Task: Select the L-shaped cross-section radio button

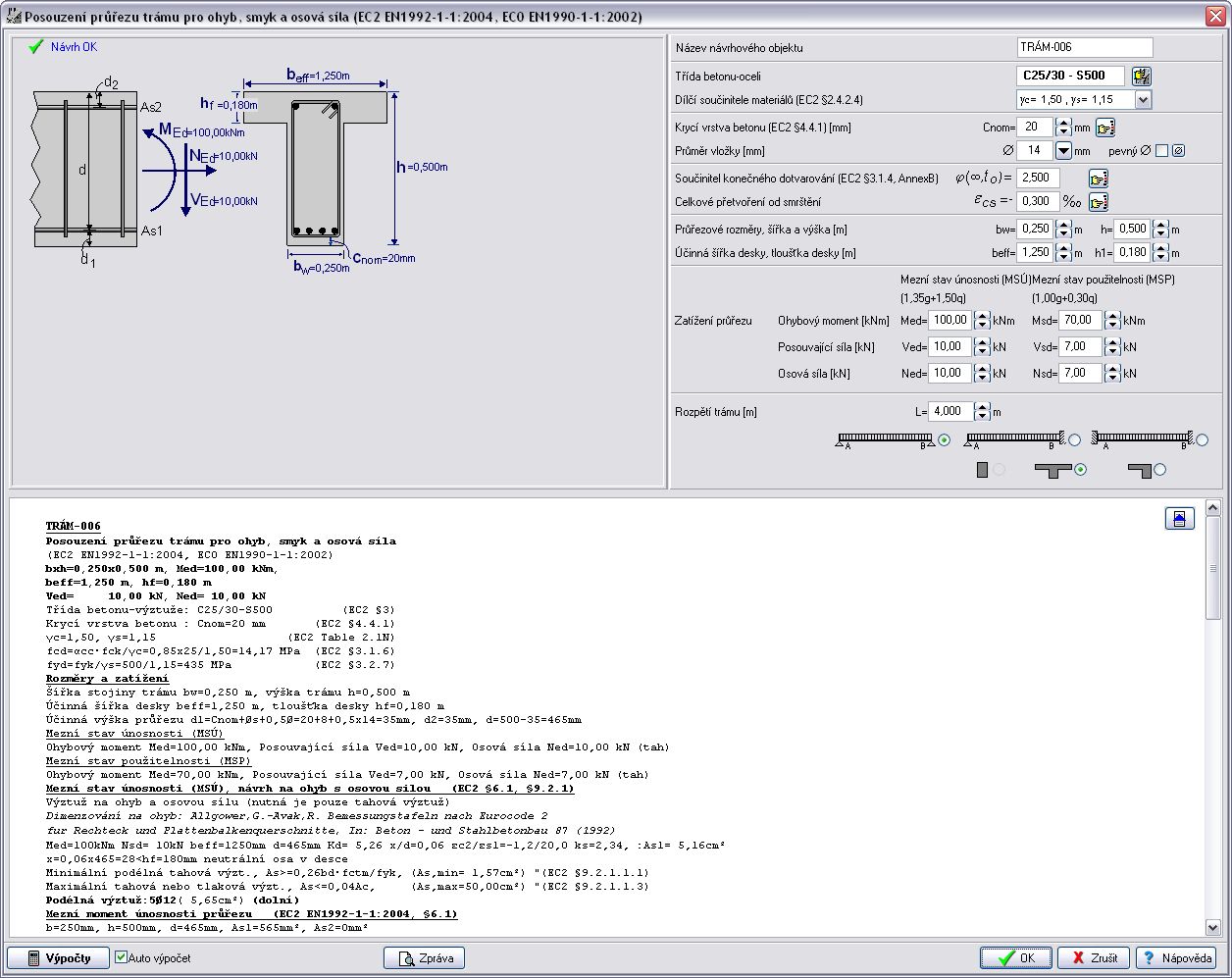Action: coord(1160,470)
